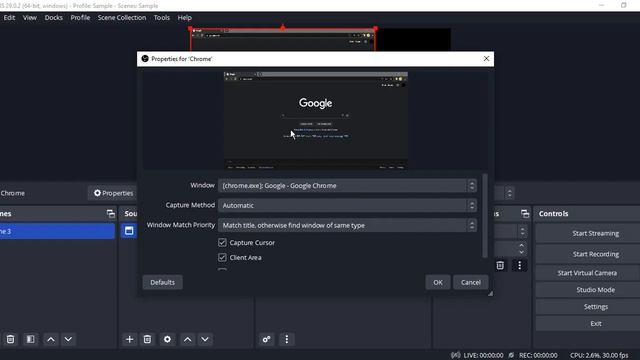Click the Chrome preview thumbnail in the dialog
The image size is (640, 360).
[316, 120]
